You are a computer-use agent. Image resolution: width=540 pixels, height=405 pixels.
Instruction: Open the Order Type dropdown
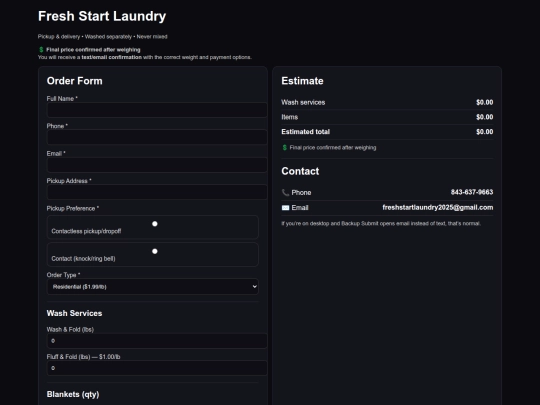153,287
